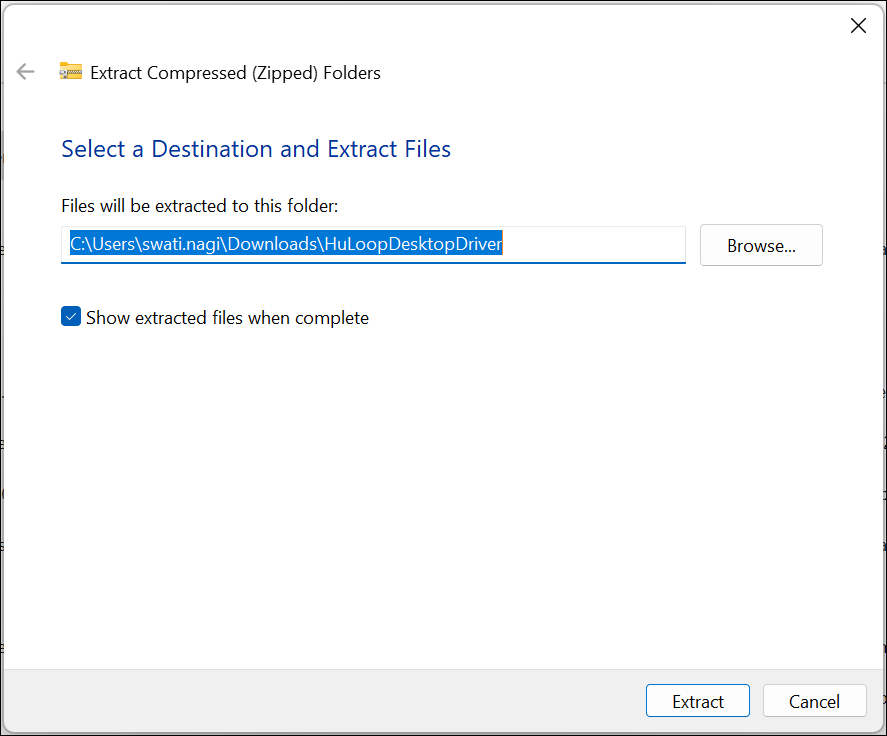This screenshot has width=887, height=736.
Task: Open the Browse... folder picker
Action: point(761,245)
